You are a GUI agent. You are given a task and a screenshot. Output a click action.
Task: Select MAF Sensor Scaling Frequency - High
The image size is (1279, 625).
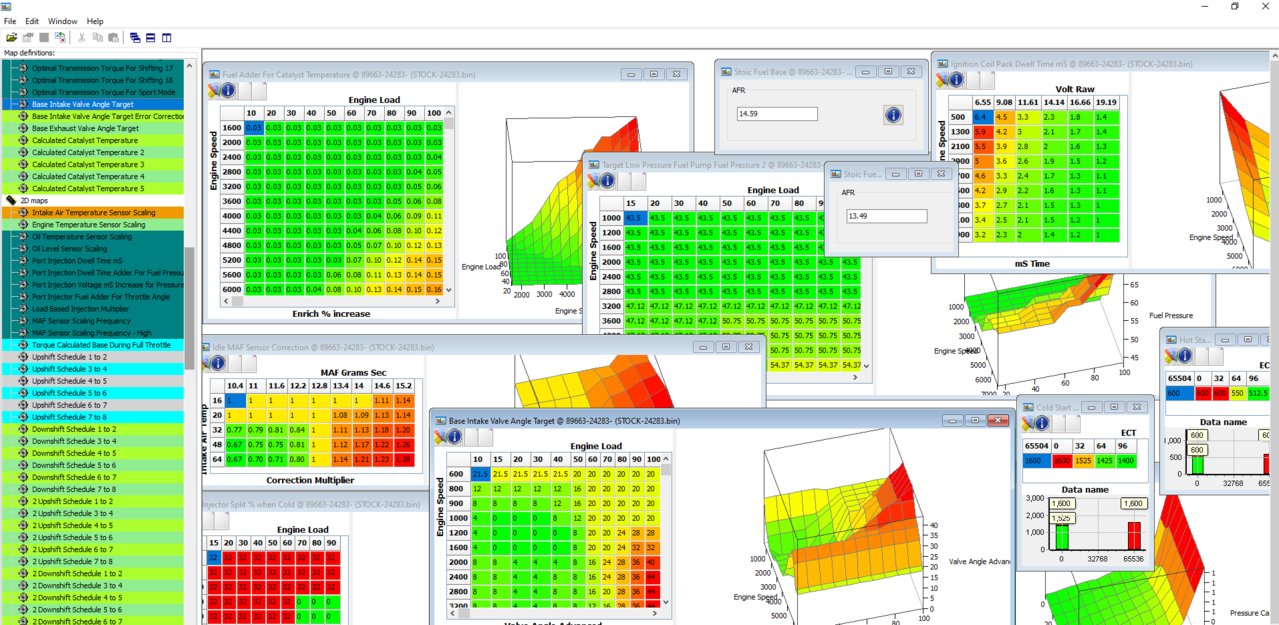[92, 333]
